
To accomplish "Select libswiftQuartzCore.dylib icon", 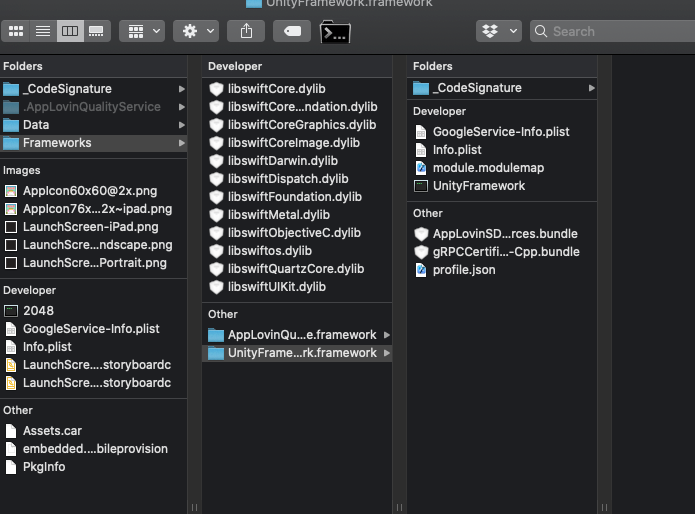I will pos(216,269).
